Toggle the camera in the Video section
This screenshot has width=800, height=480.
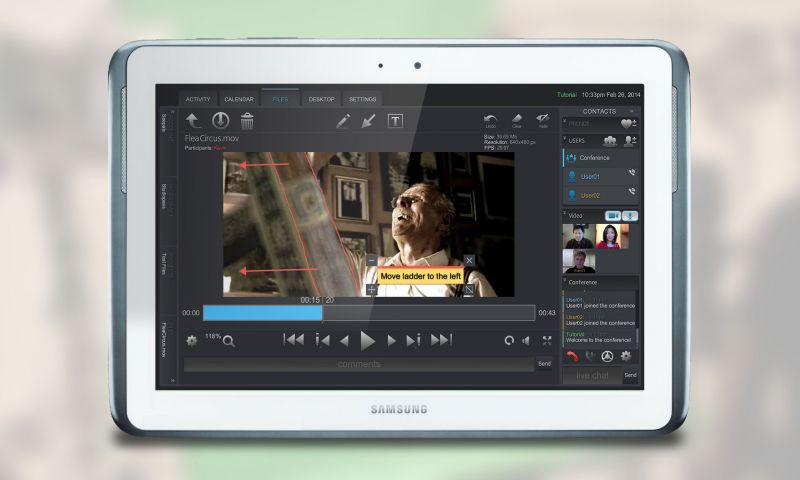pyautogui.click(x=613, y=216)
